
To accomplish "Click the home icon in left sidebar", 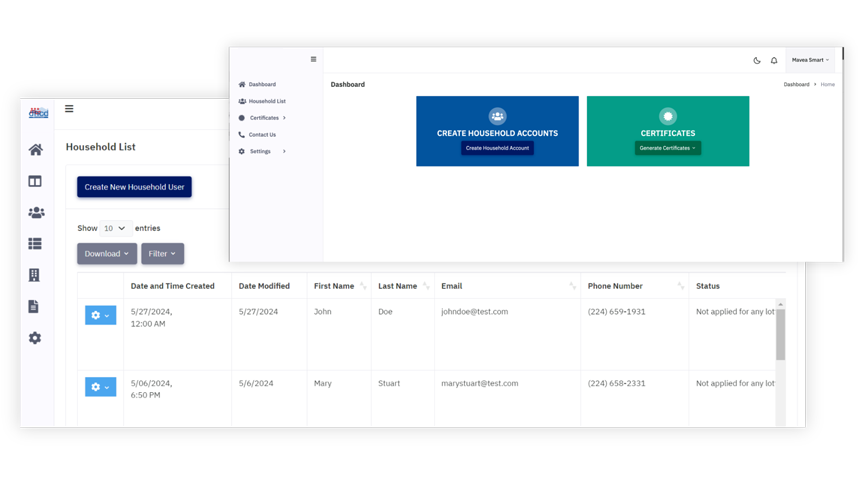I will pos(35,150).
